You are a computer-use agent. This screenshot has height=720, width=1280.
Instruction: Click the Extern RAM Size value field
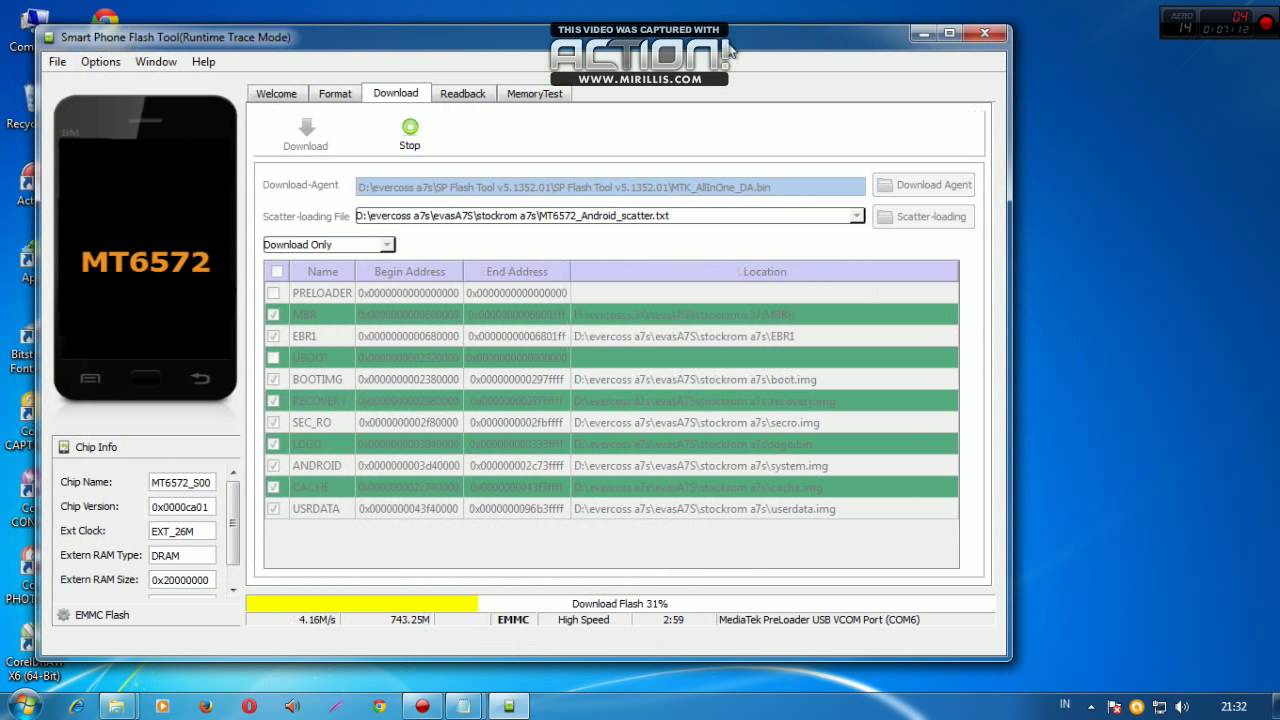[x=181, y=580]
